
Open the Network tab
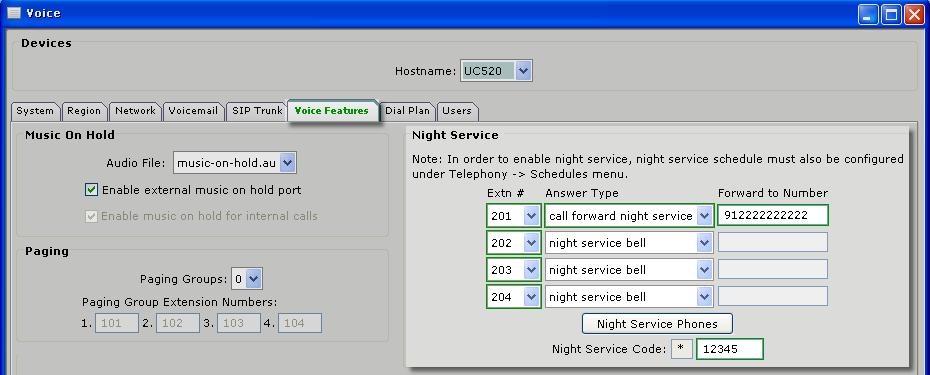click(x=135, y=111)
